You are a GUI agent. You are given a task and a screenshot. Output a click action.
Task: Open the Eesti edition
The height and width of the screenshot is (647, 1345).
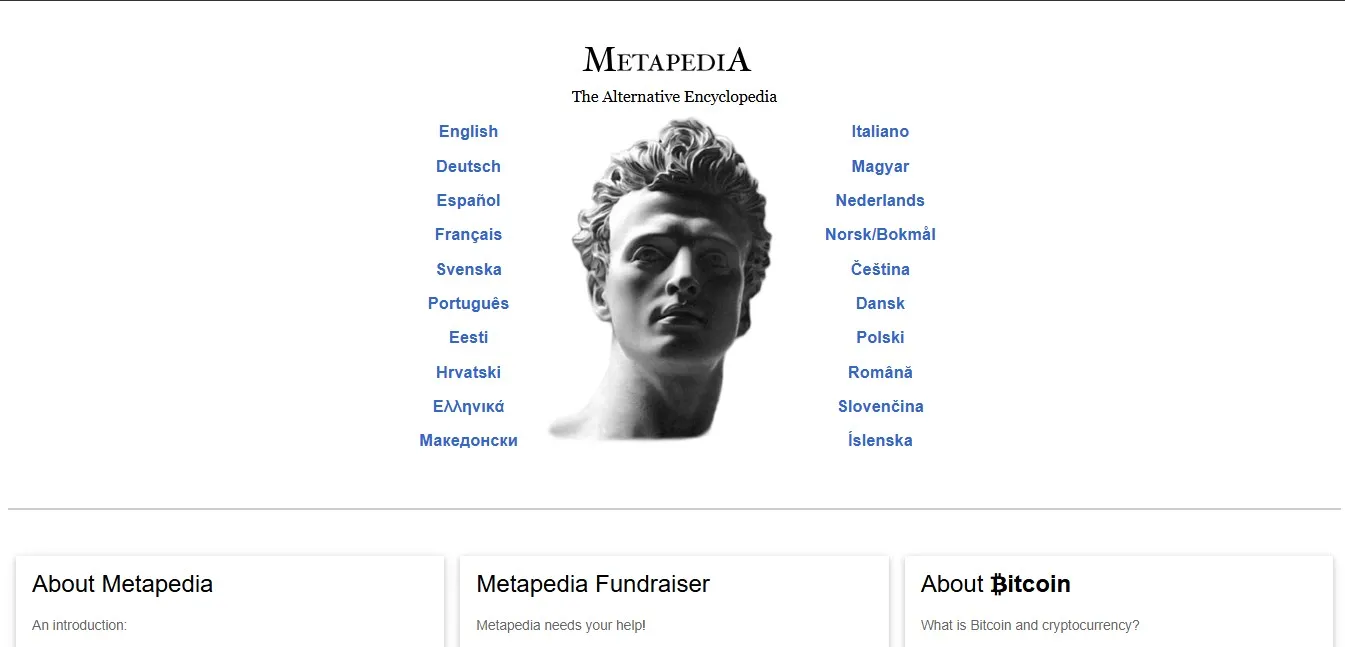(x=468, y=337)
